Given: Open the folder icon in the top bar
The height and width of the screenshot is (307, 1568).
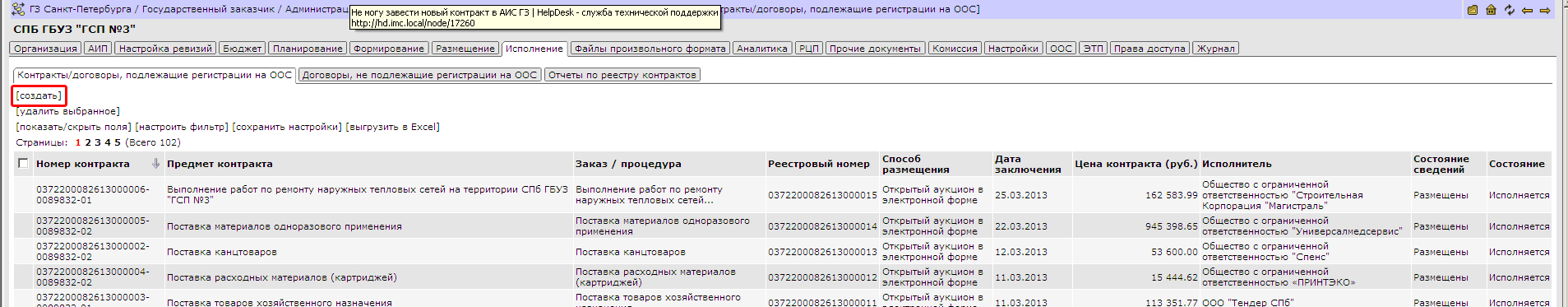Looking at the screenshot, I should [x=1473, y=10].
